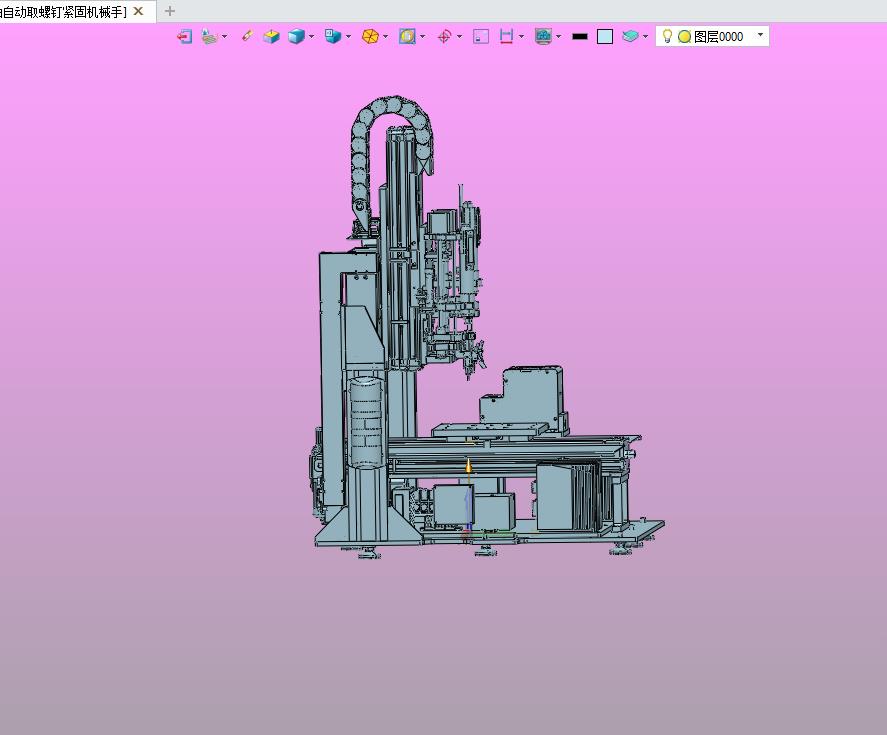Click the framed section view icon
Viewport: 887px width, 735px height.
(x=407, y=37)
